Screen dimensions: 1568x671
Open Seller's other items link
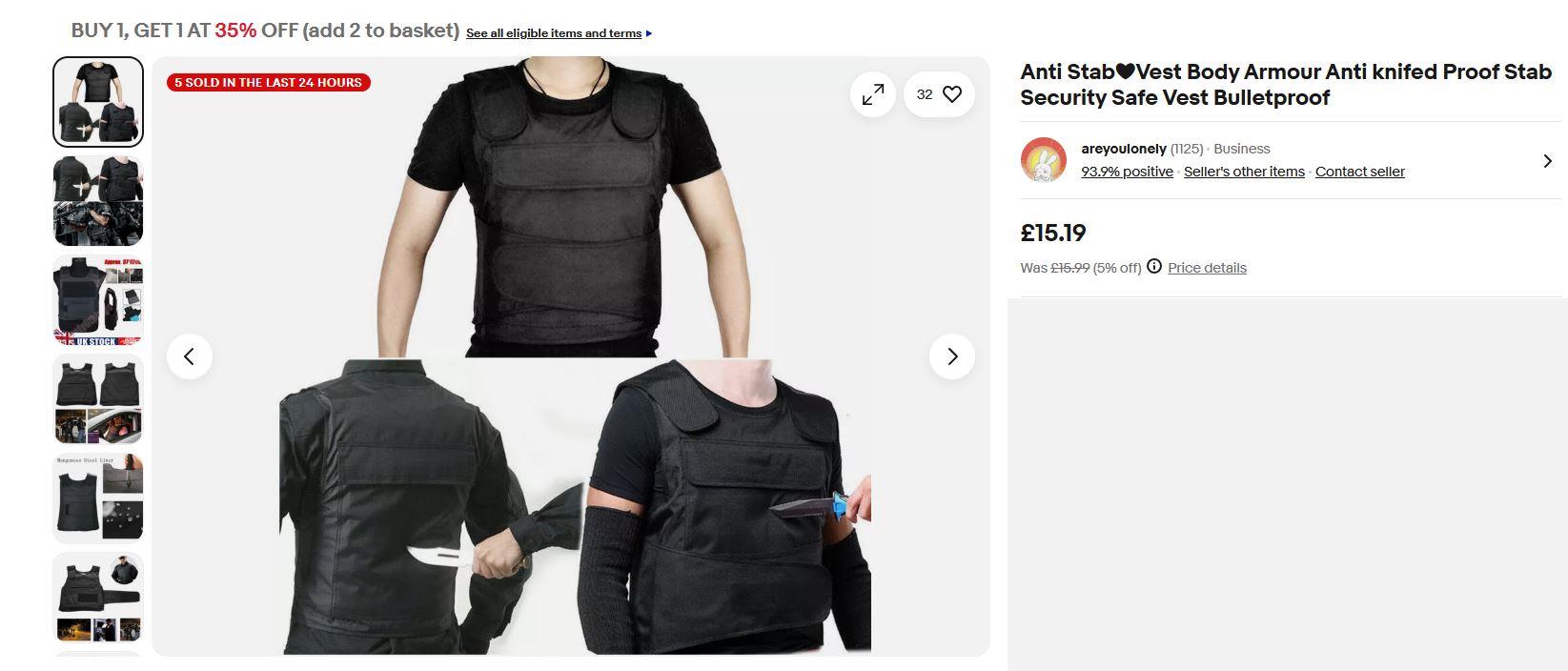(x=1244, y=172)
